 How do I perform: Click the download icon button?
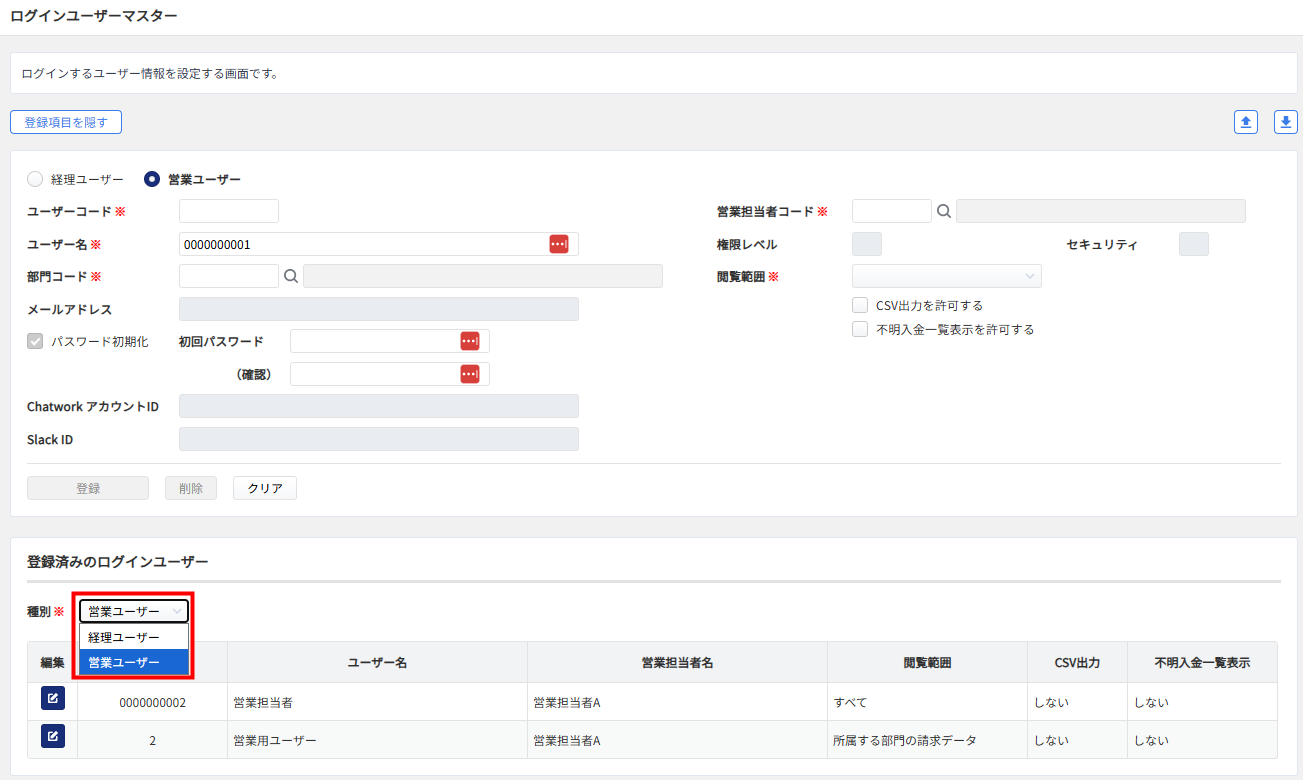click(1285, 122)
